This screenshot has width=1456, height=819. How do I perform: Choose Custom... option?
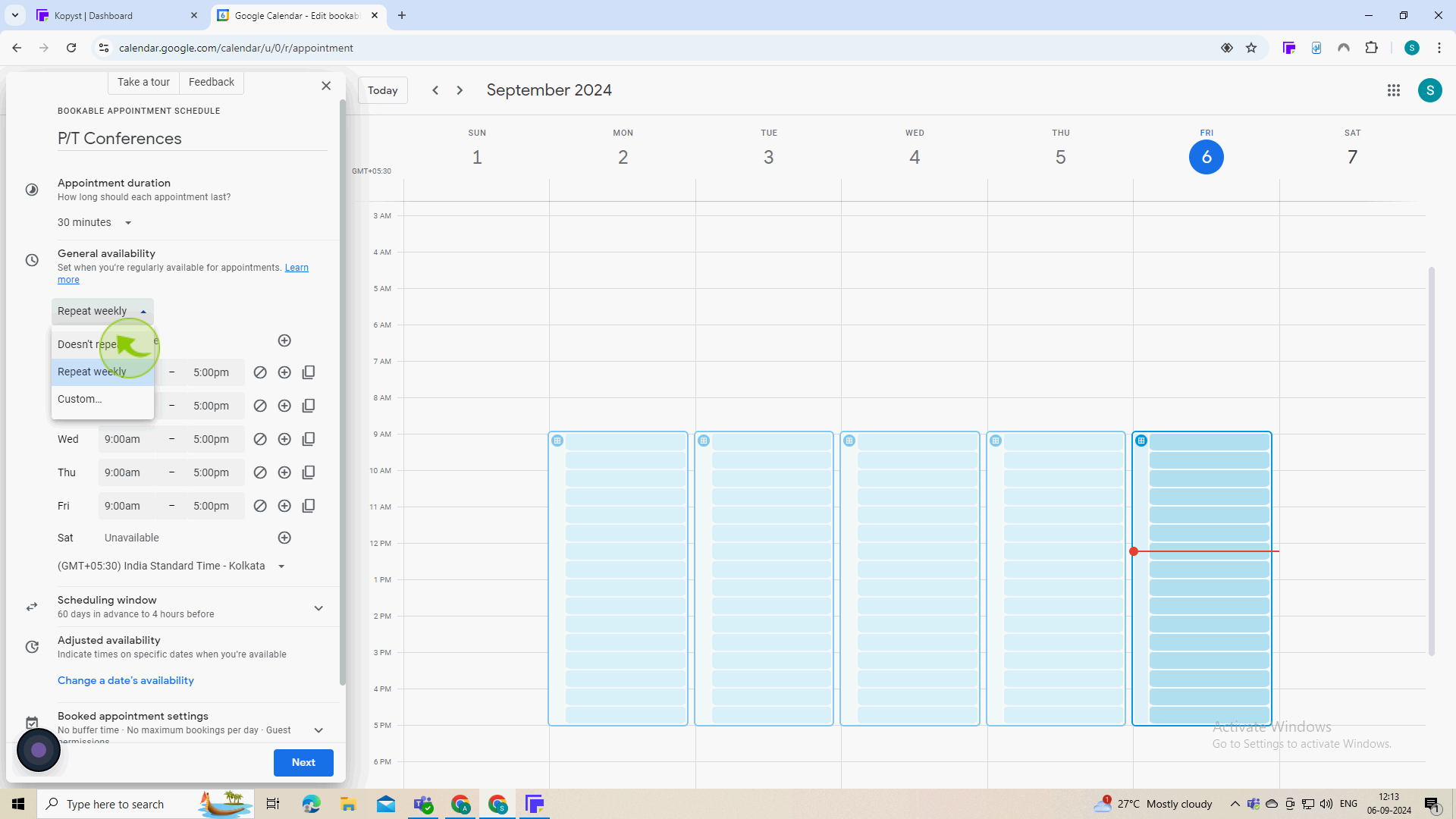click(x=102, y=399)
